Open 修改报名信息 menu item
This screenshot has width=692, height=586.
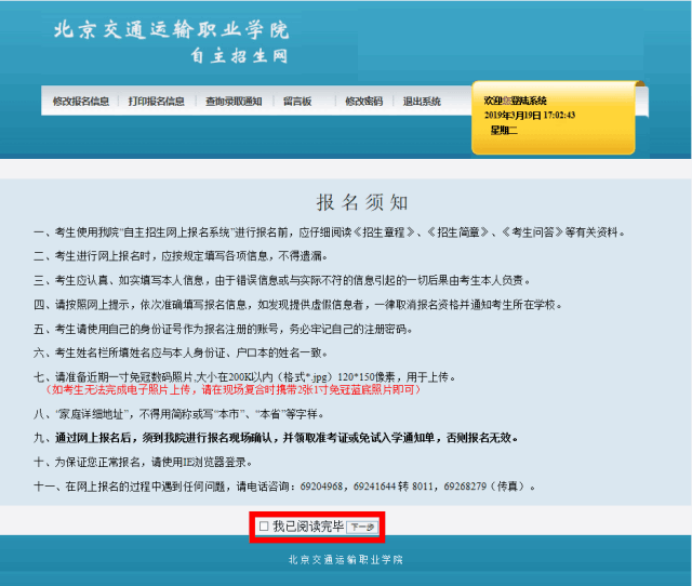pyautogui.click(x=81, y=101)
